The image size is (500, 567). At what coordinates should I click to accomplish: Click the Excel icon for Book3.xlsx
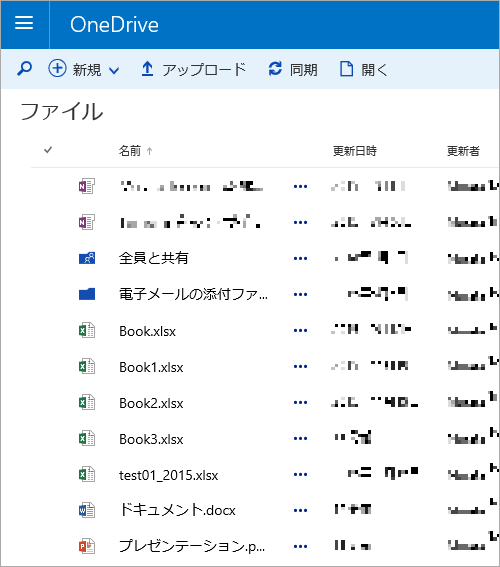point(87,438)
